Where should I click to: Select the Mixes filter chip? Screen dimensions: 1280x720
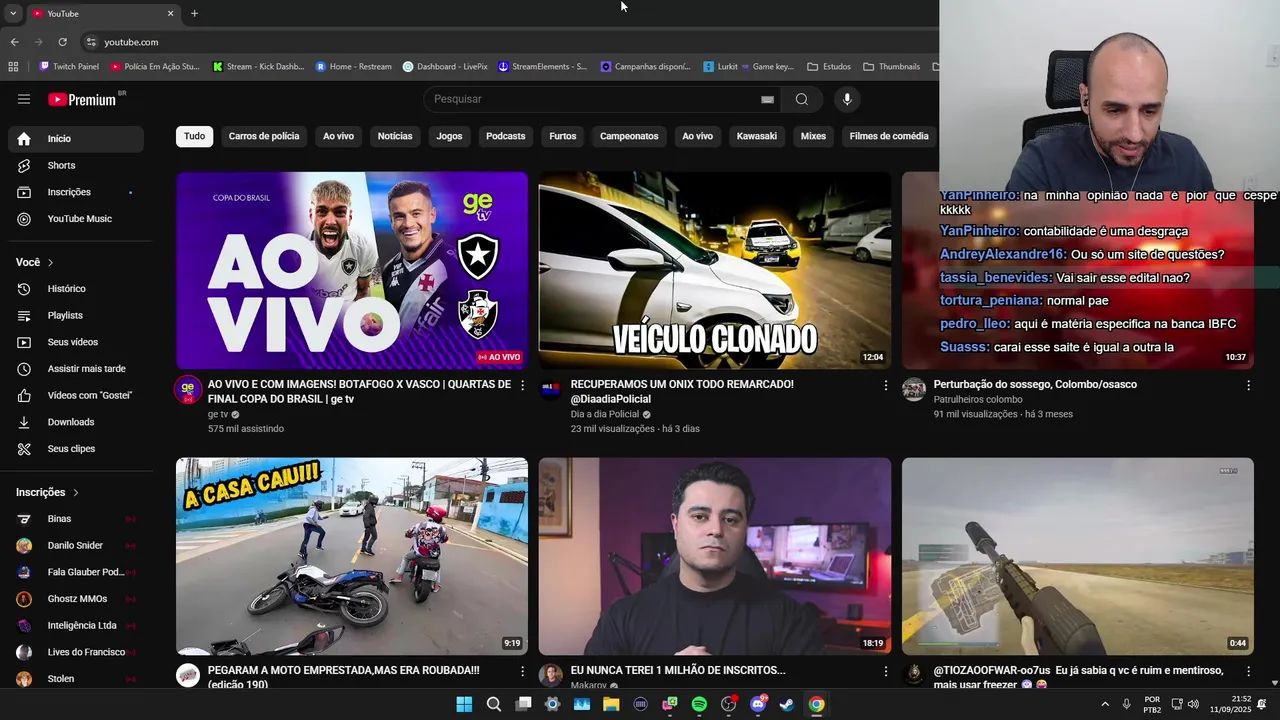click(813, 136)
